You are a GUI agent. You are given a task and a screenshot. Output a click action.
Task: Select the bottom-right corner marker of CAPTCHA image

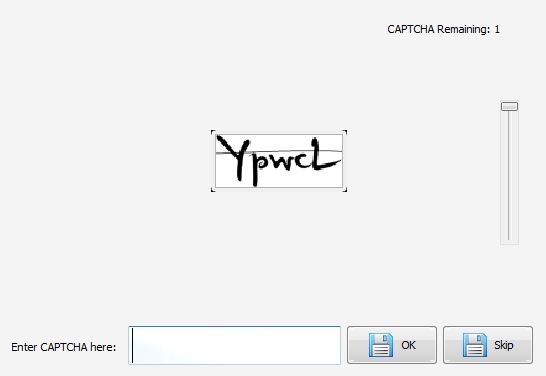pyautogui.click(x=345, y=190)
